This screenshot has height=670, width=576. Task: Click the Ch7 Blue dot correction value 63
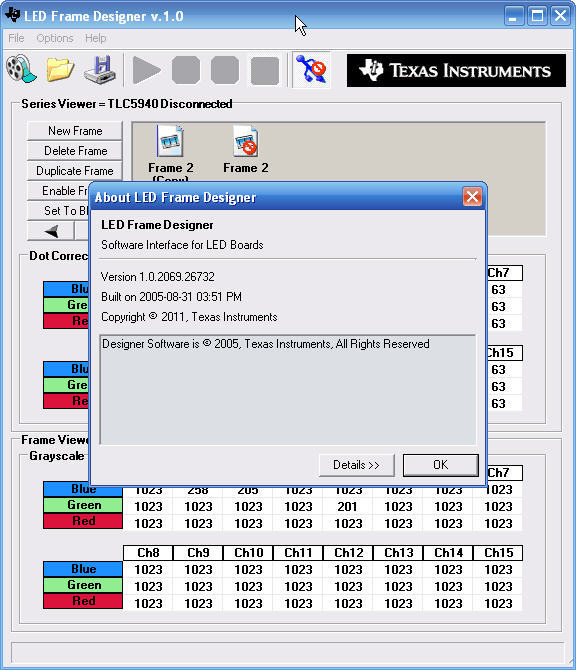(504, 290)
